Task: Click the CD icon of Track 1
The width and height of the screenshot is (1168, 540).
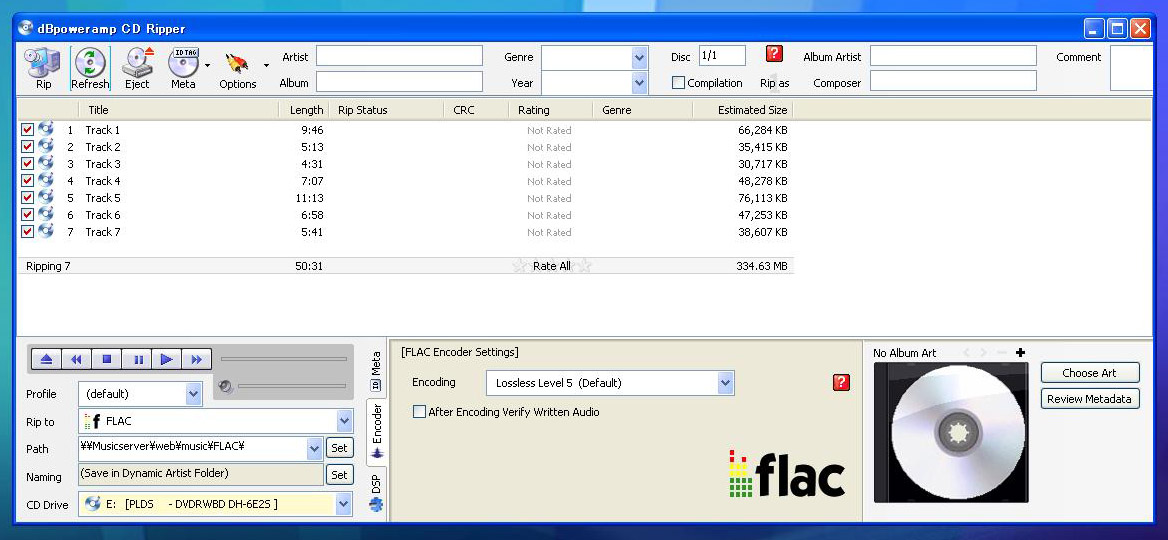Action: point(45,129)
